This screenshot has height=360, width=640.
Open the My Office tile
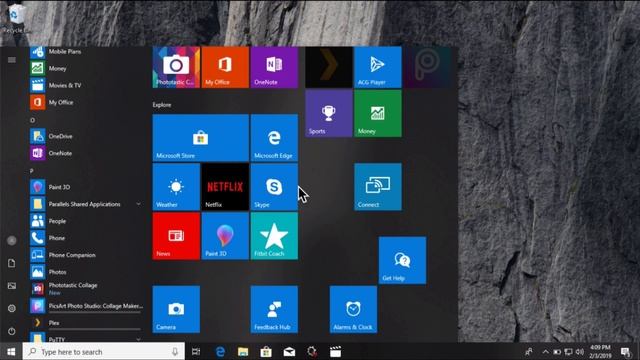[x=225, y=67]
